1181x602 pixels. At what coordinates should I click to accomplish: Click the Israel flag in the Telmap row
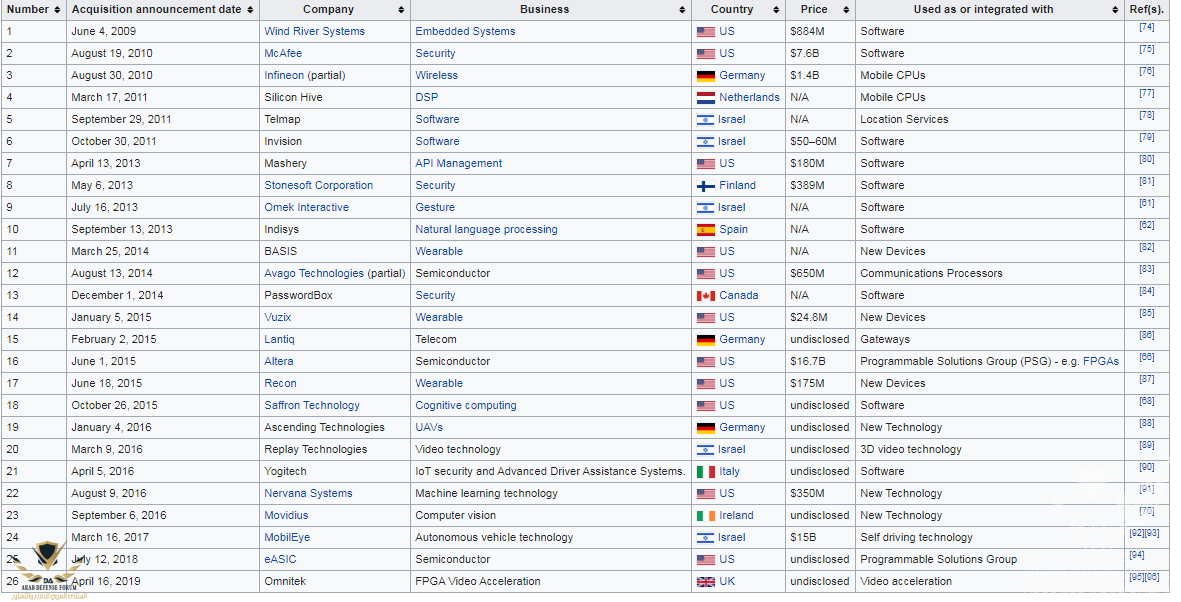pos(706,120)
